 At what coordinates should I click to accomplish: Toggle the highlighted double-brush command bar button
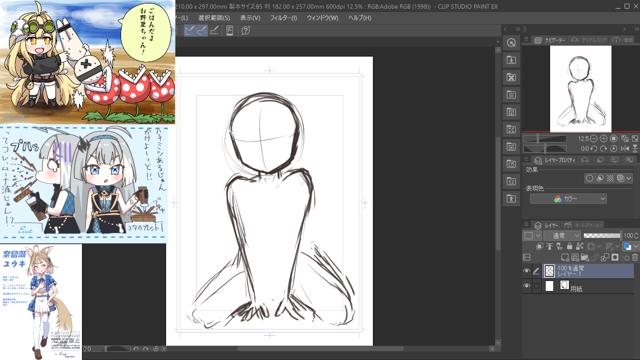point(196,31)
